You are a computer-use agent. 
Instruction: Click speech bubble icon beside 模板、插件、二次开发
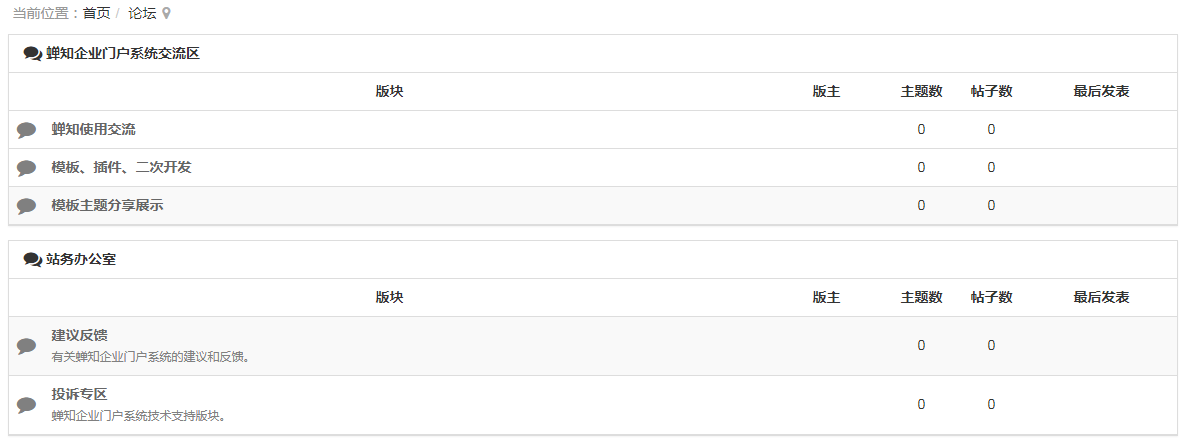27,168
